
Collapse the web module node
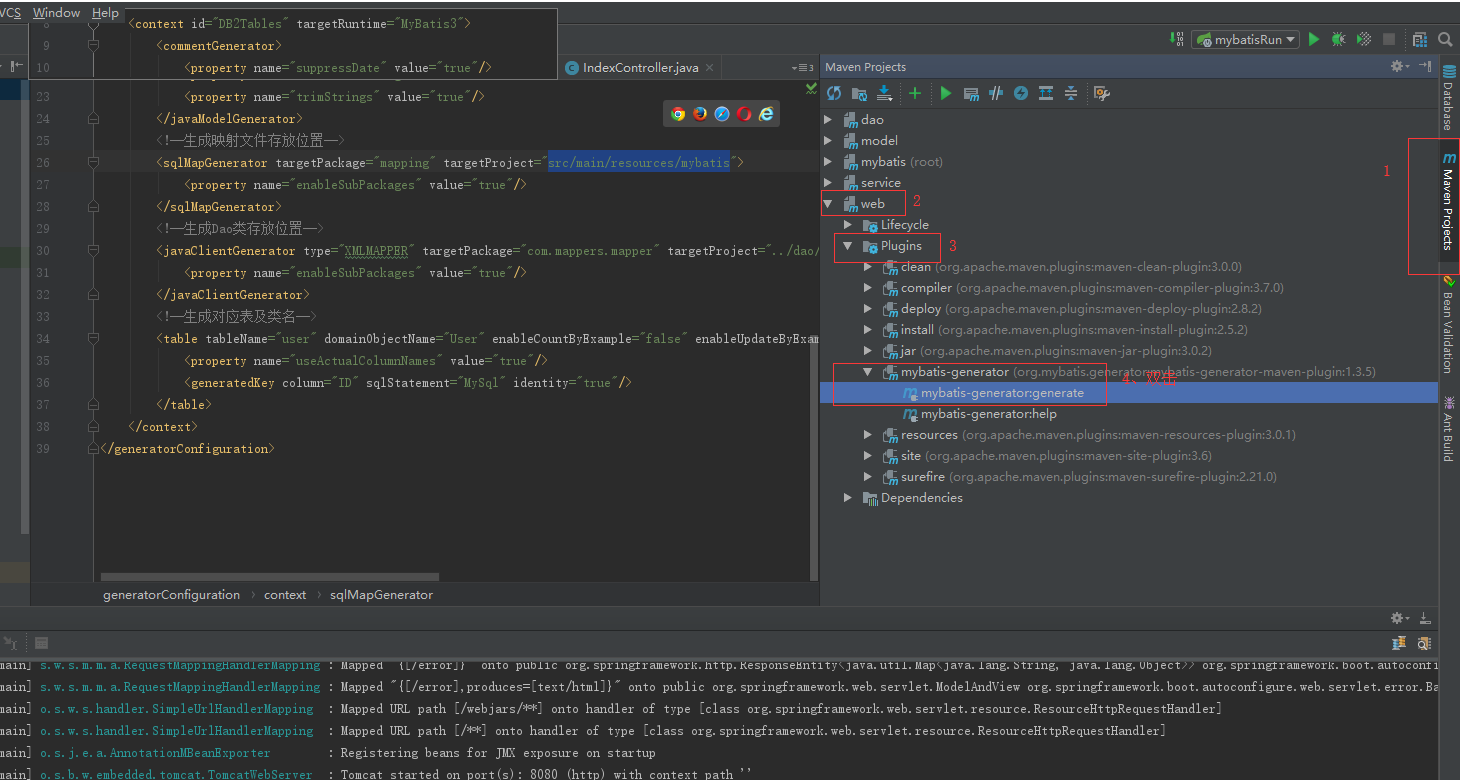[x=827, y=203]
